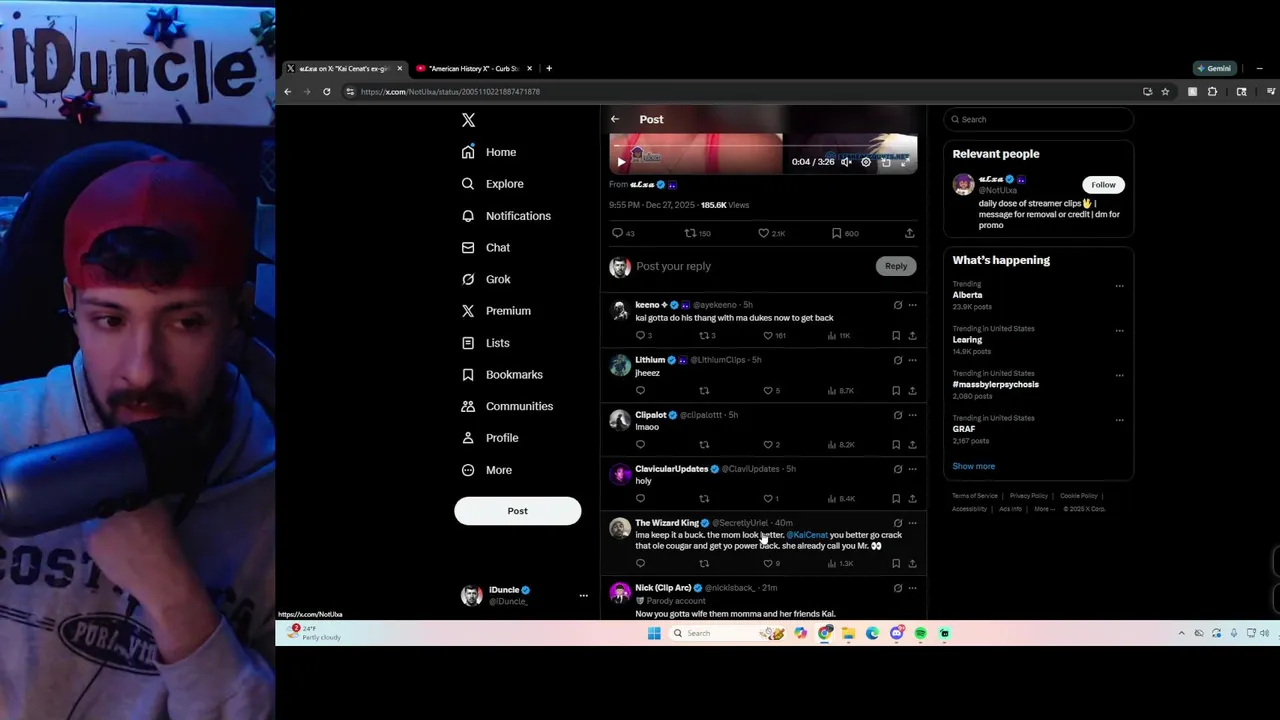View stats on ClavicularUpdates' reply showing 8.4K

point(841,499)
